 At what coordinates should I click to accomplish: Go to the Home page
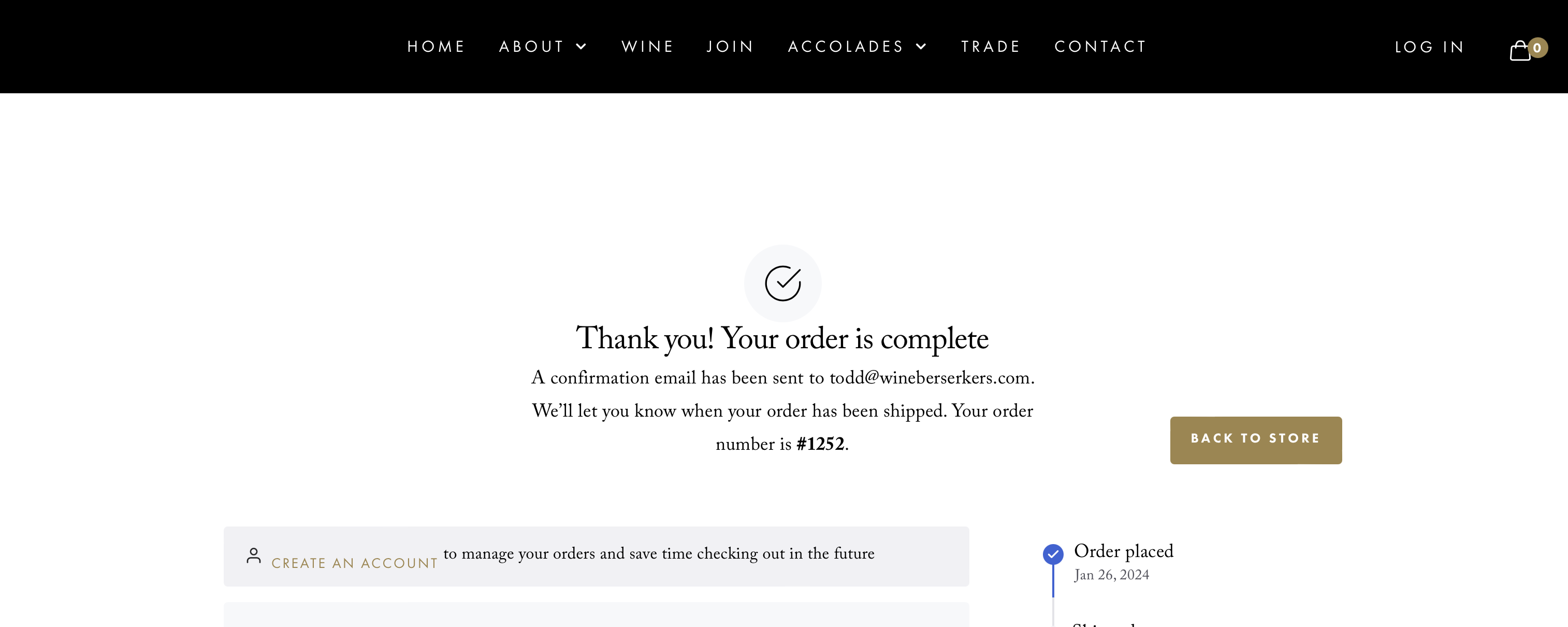coord(436,46)
